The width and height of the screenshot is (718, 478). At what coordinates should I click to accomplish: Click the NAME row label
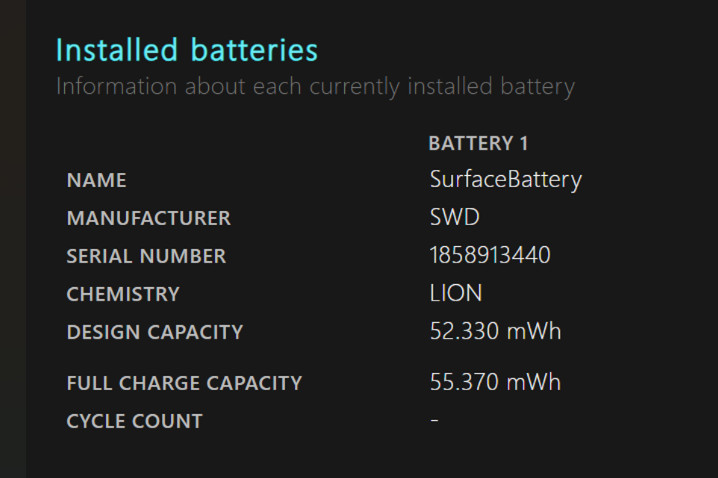point(96,180)
